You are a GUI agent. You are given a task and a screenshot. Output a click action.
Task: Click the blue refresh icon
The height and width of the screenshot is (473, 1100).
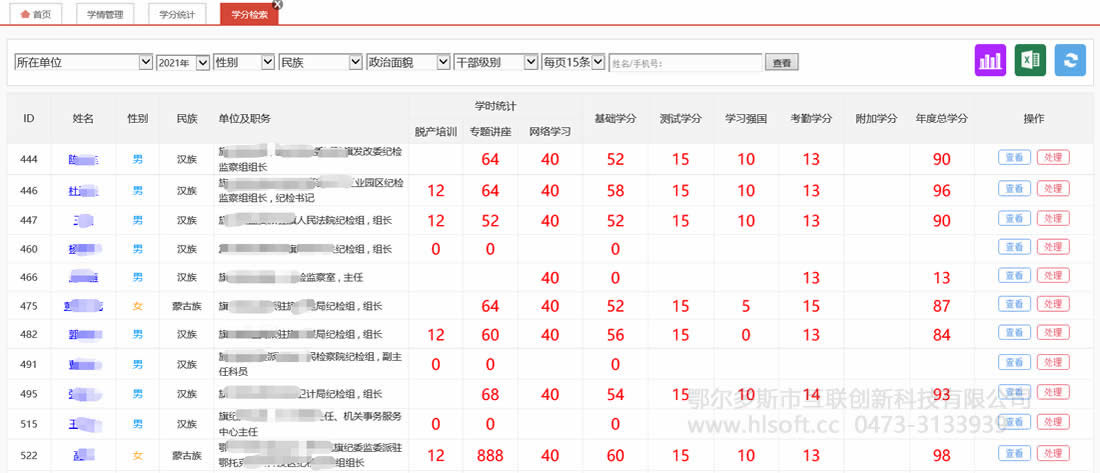tap(1070, 60)
